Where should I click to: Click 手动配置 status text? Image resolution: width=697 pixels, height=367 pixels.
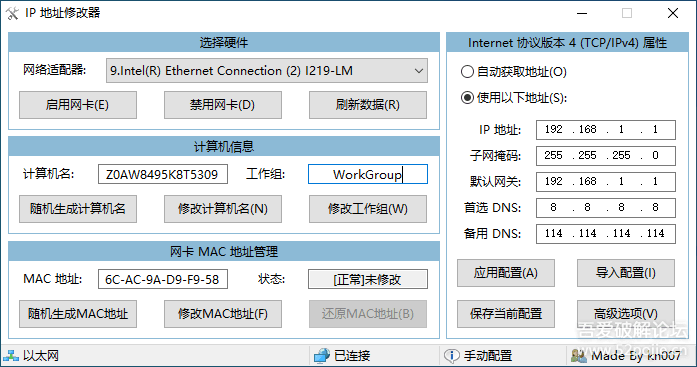tap(488, 355)
